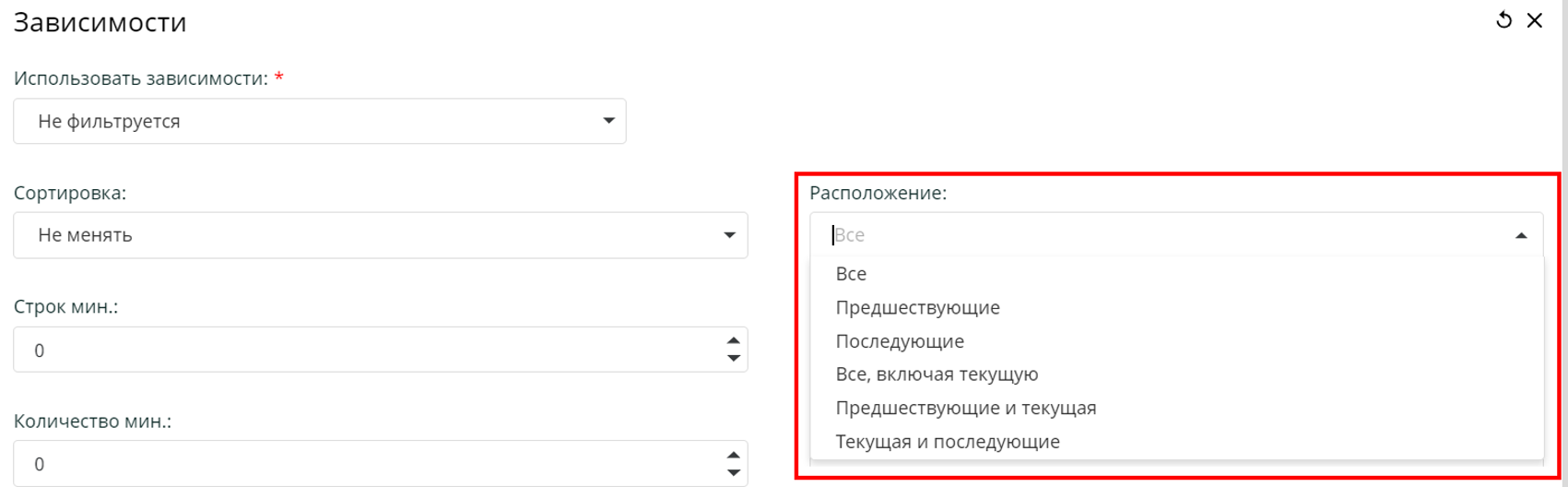
Task: Increment Количество мин. using up arrow
Action: pos(734,455)
